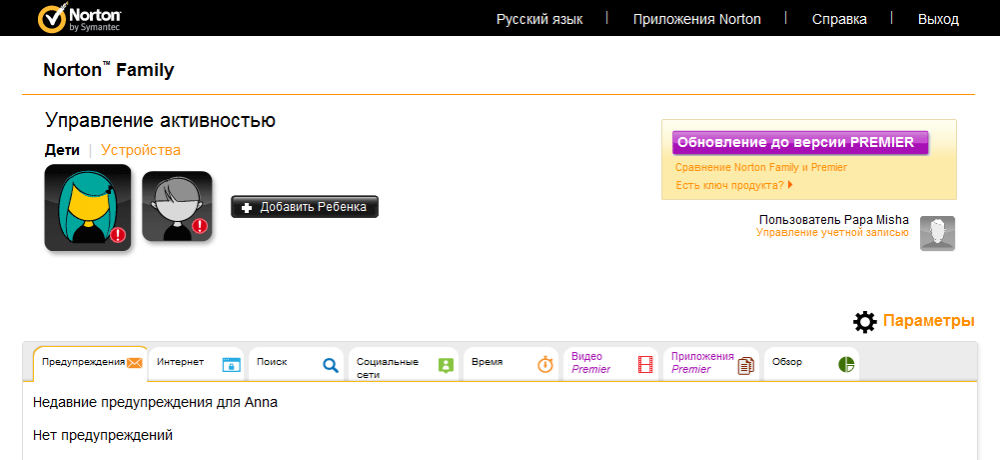
Task: Switch to the Устройства view
Action: [x=141, y=151]
